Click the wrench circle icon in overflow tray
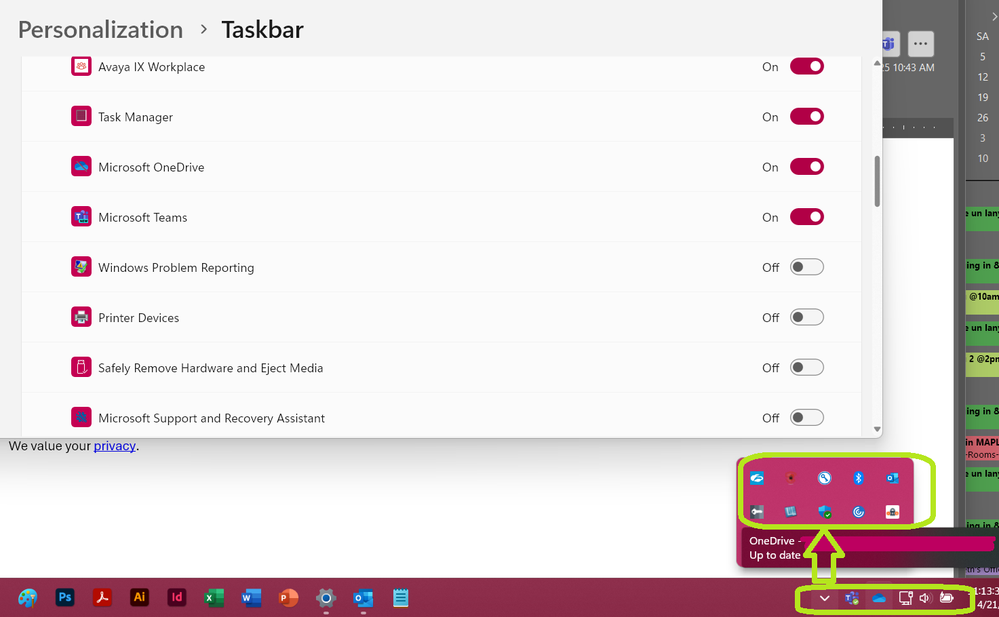Image resolution: width=999 pixels, height=617 pixels. 824,478
